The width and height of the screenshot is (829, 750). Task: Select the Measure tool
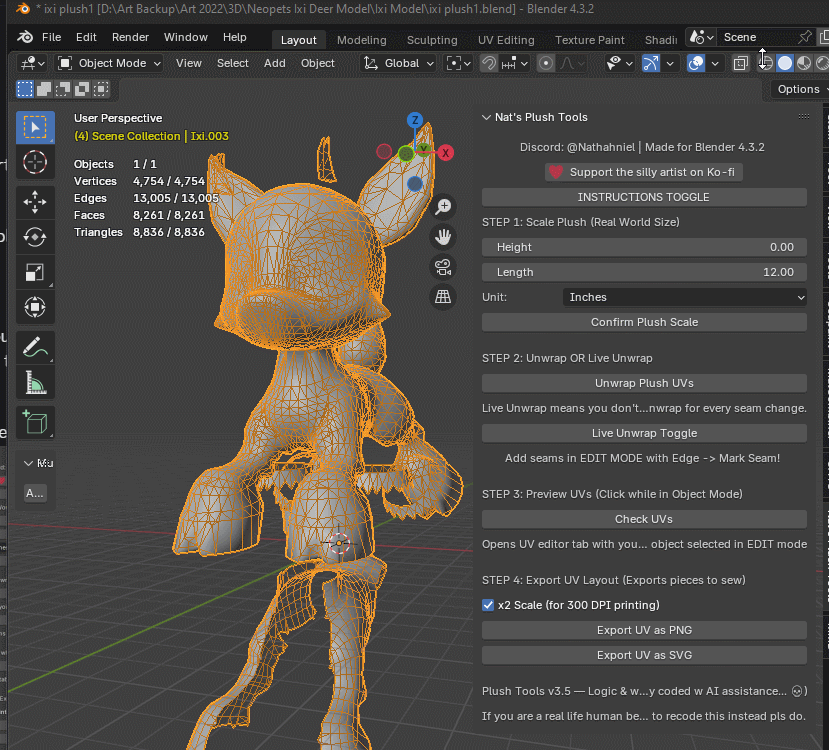coord(35,382)
